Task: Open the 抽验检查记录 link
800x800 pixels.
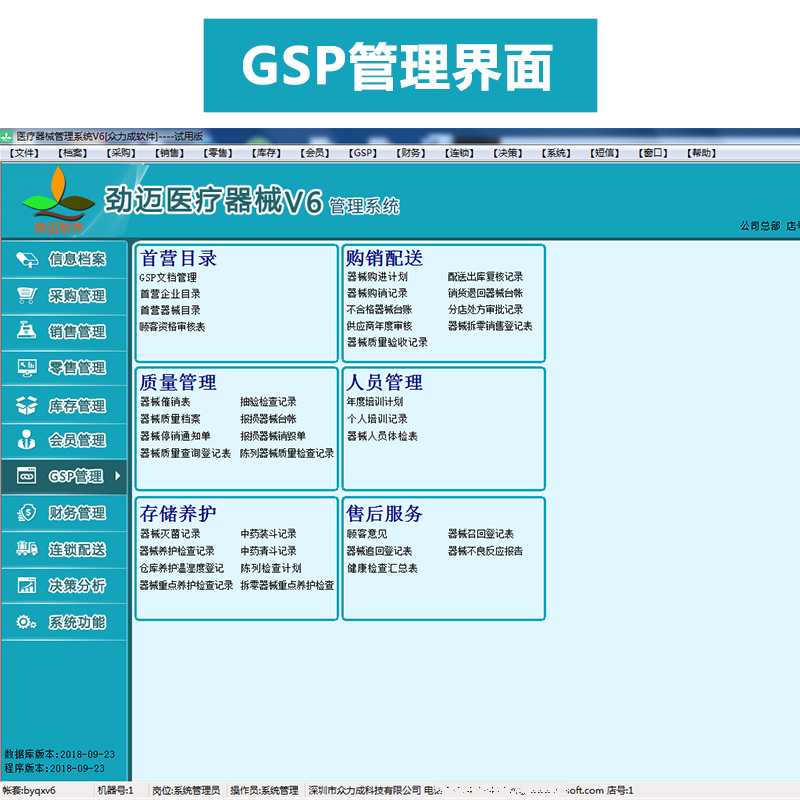Action: 268,402
